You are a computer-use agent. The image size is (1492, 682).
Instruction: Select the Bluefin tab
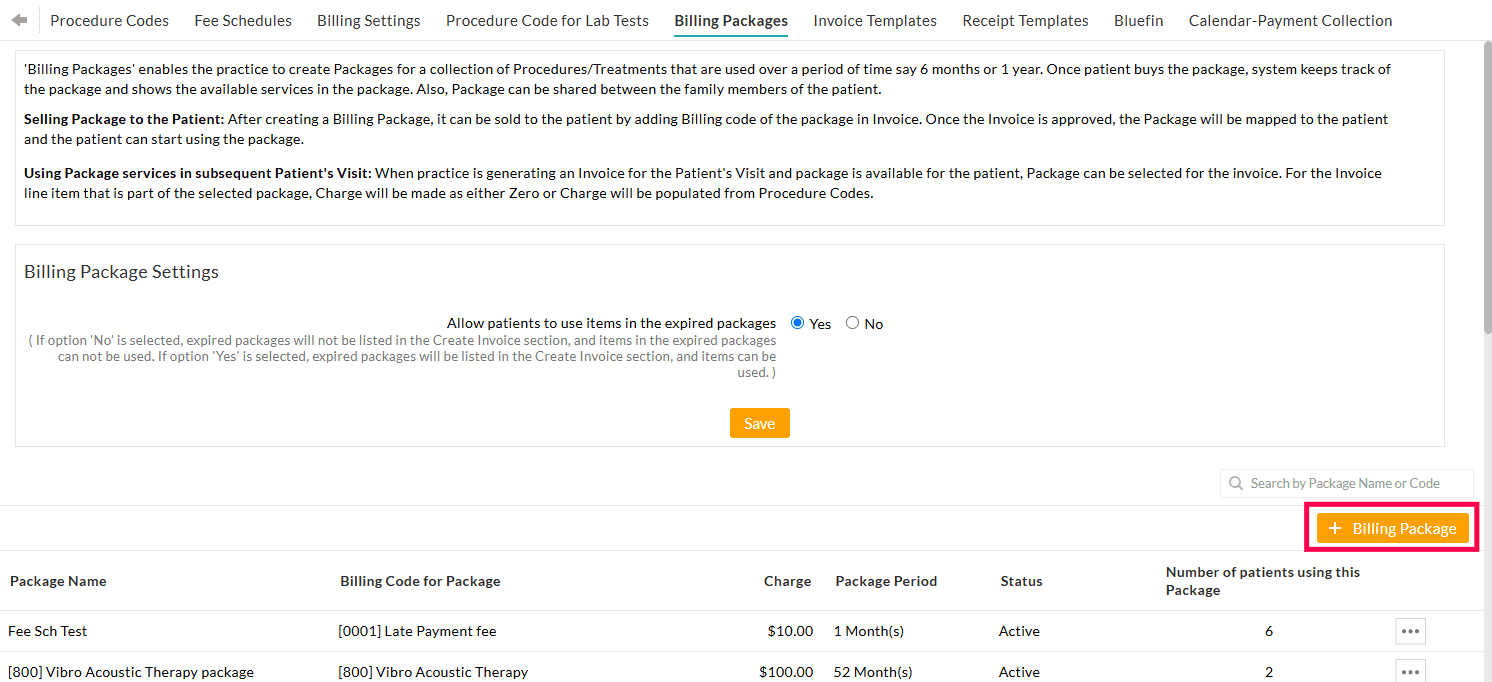coord(1138,20)
